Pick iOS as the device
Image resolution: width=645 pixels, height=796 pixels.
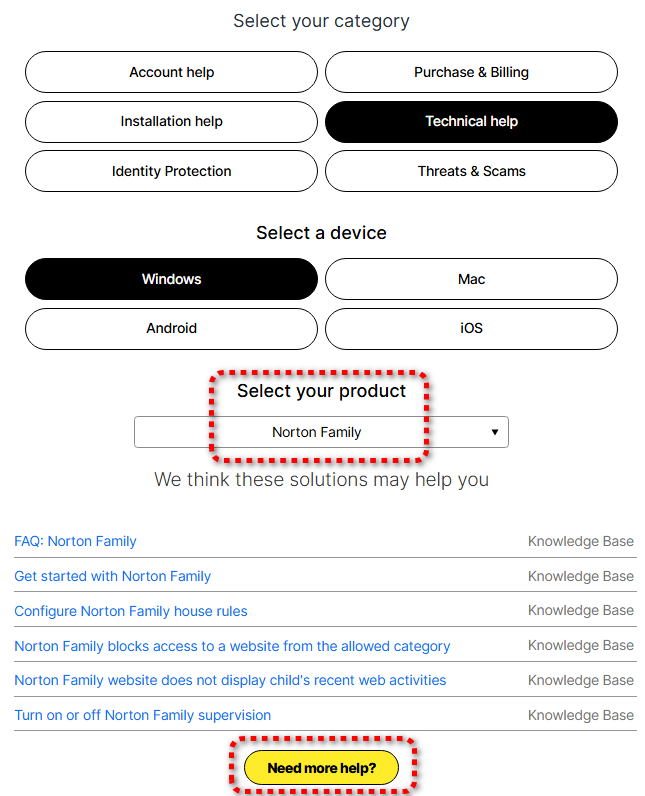pyautogui.click(x=471, y=328)
